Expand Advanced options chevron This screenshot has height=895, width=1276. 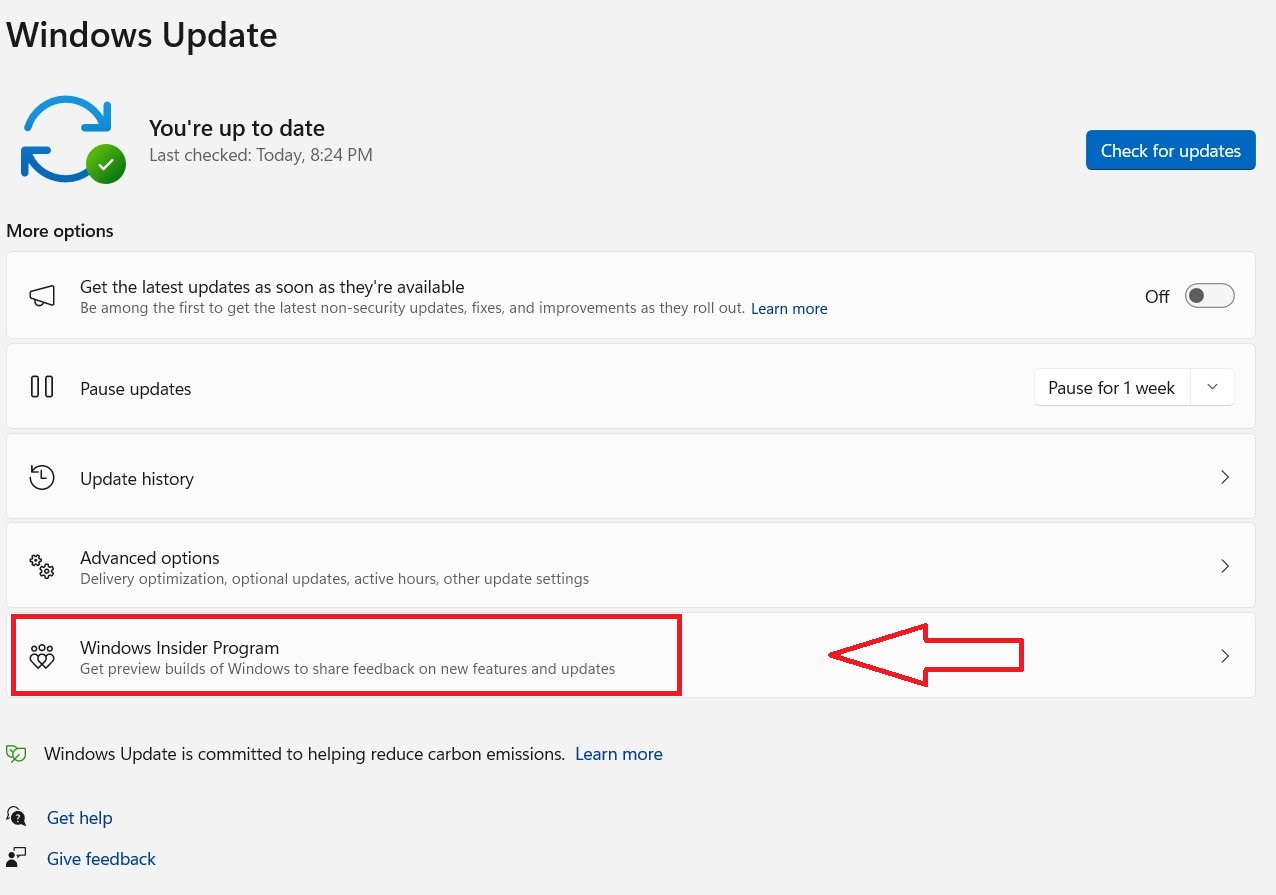(x=1225, y=566)
